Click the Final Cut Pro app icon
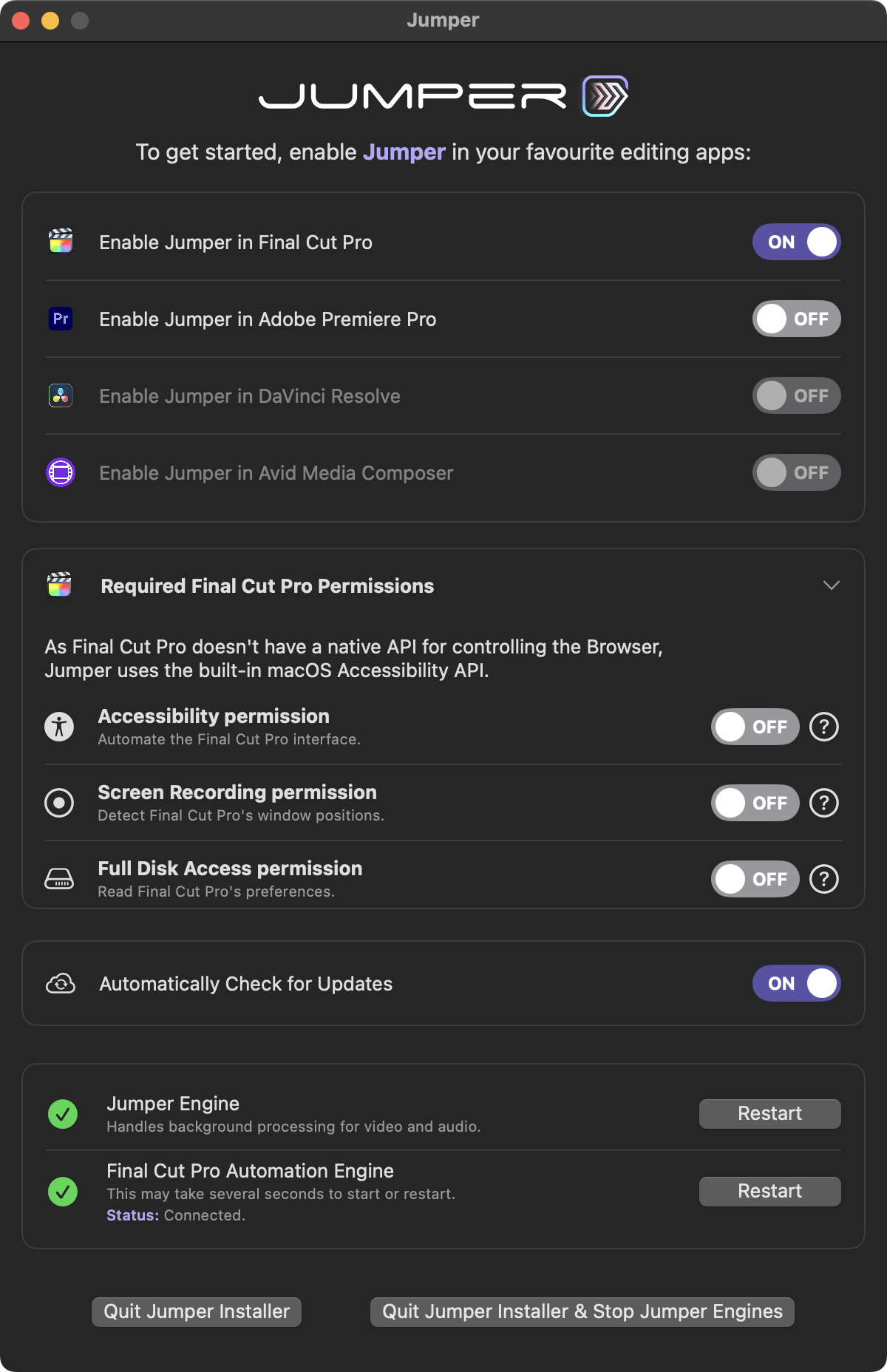Screen dimensions: 887x1372 [x=61, y=242]
